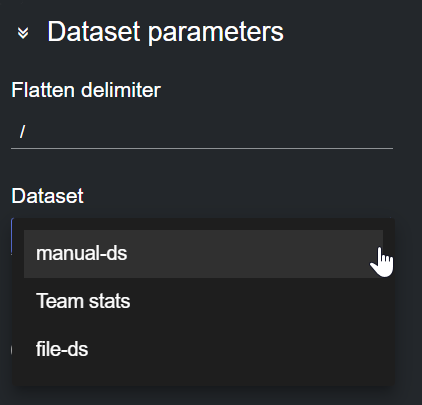Click the last dataset option file-ds
Image resolution: width=422 pixels, height=405 pixels.
click(x=203, y=349)
